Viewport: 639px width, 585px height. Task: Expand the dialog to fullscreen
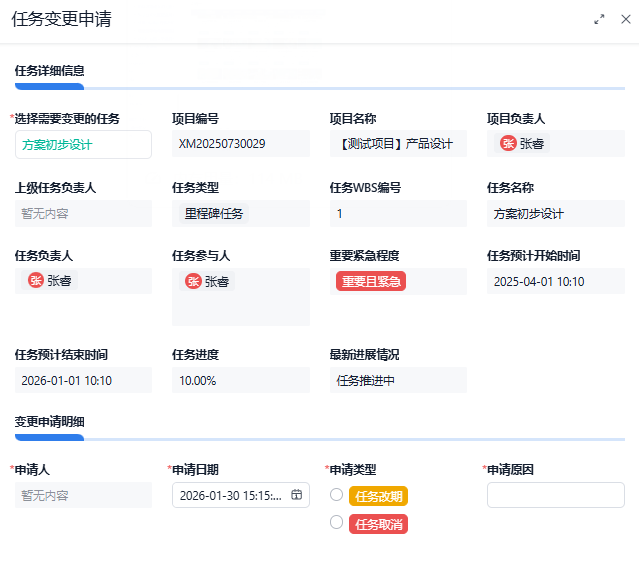coord(599,19)
